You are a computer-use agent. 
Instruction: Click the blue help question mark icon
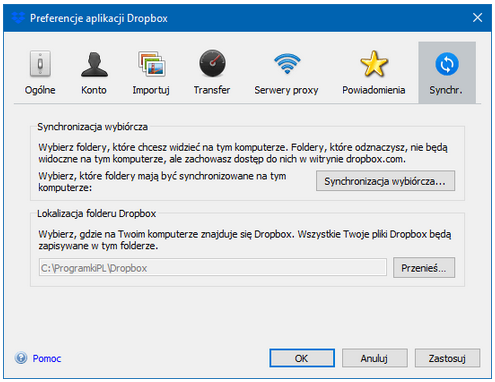tap(21, 358)
